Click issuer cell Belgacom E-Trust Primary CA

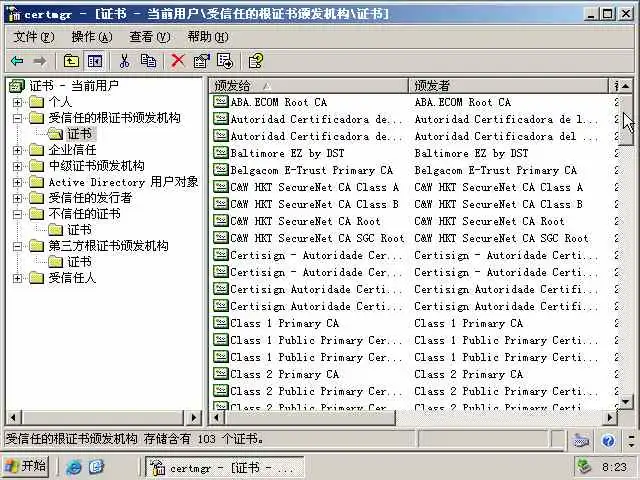pos(496,170)
